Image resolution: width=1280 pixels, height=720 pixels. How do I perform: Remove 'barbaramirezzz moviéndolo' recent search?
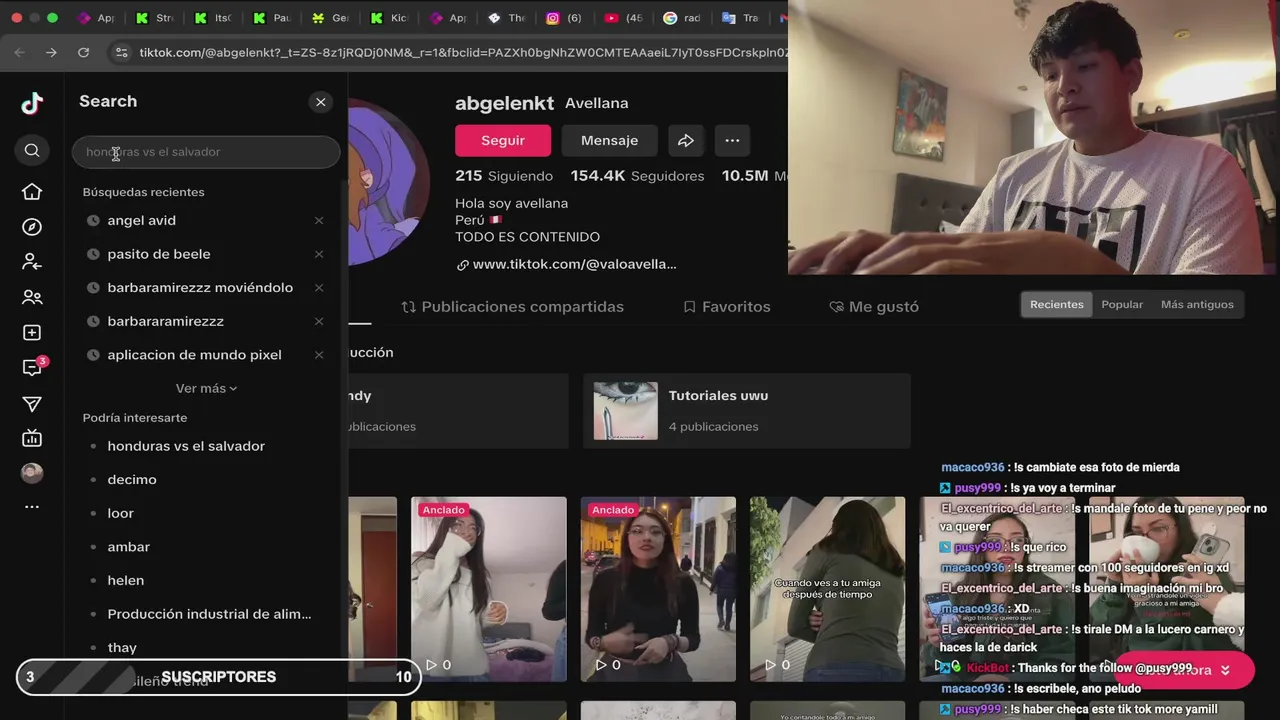coord(319,288)
